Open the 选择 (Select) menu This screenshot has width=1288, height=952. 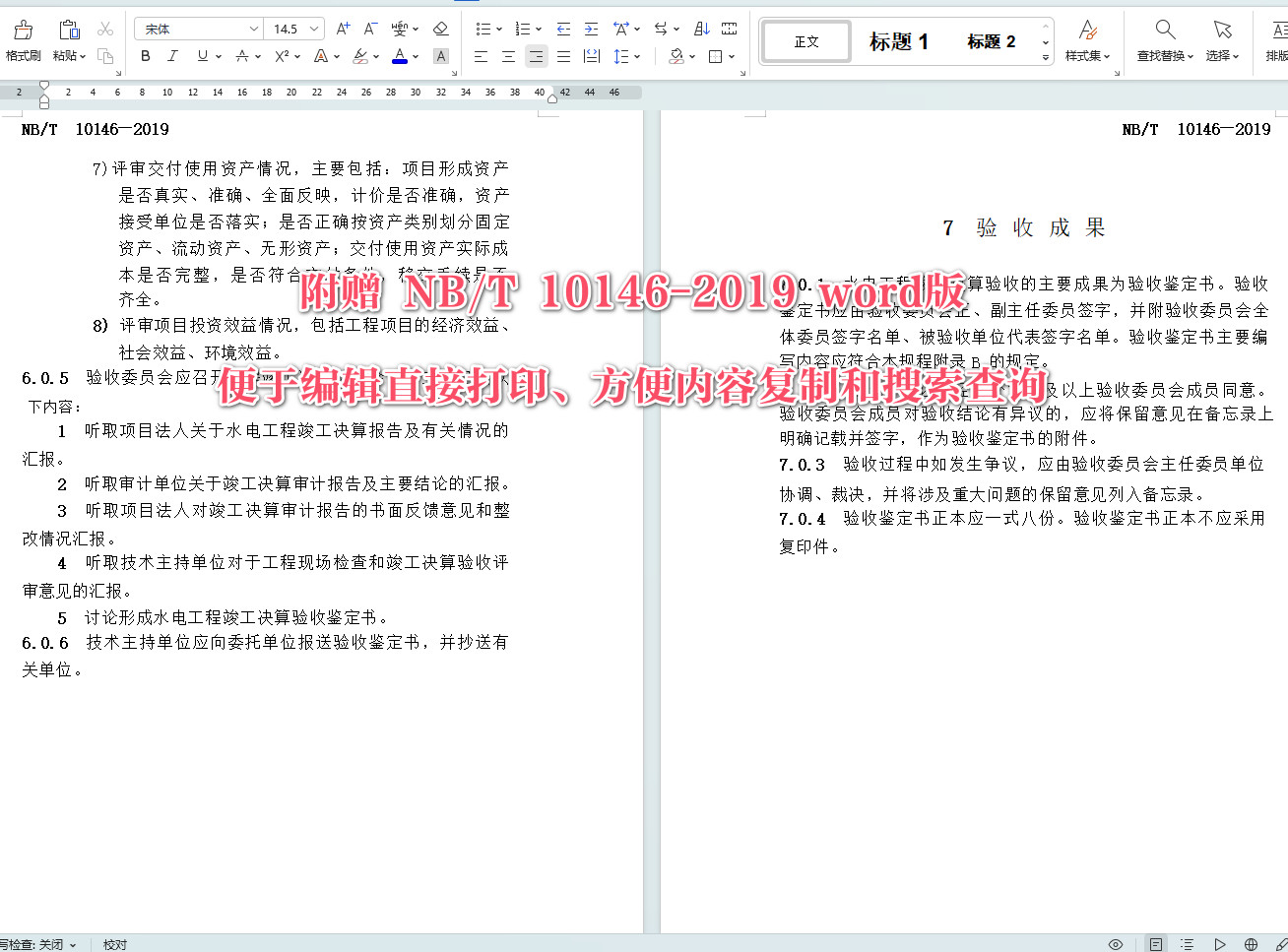coord(1221,40)
